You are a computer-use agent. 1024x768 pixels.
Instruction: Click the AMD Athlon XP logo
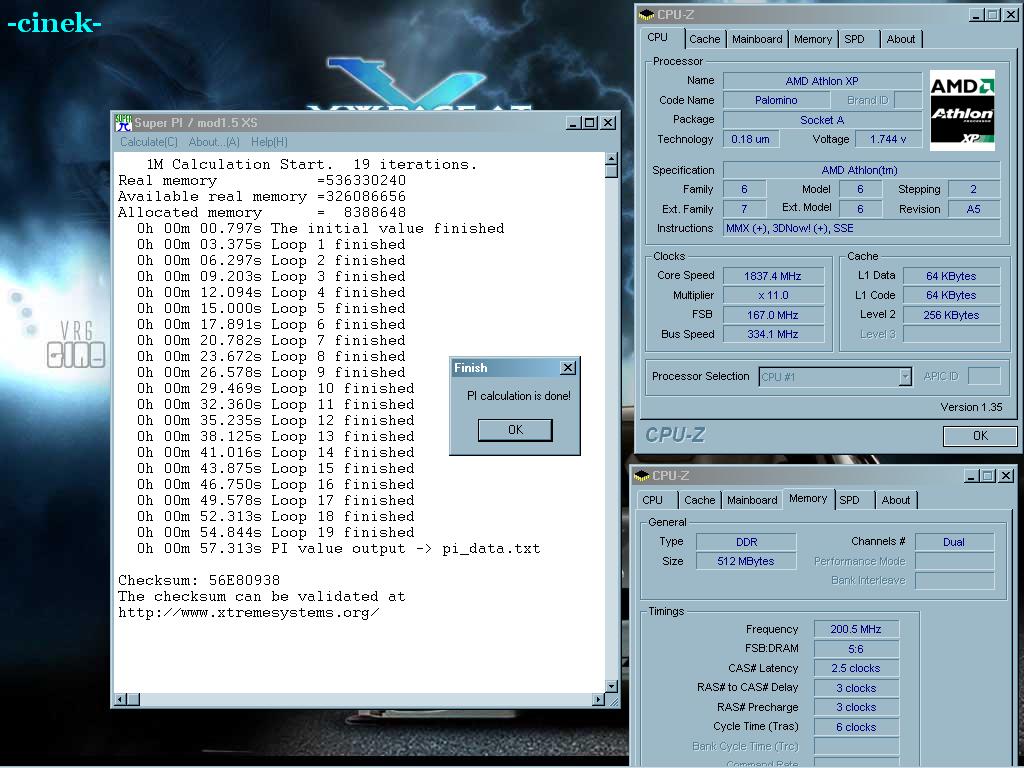(x=962, y=110)
